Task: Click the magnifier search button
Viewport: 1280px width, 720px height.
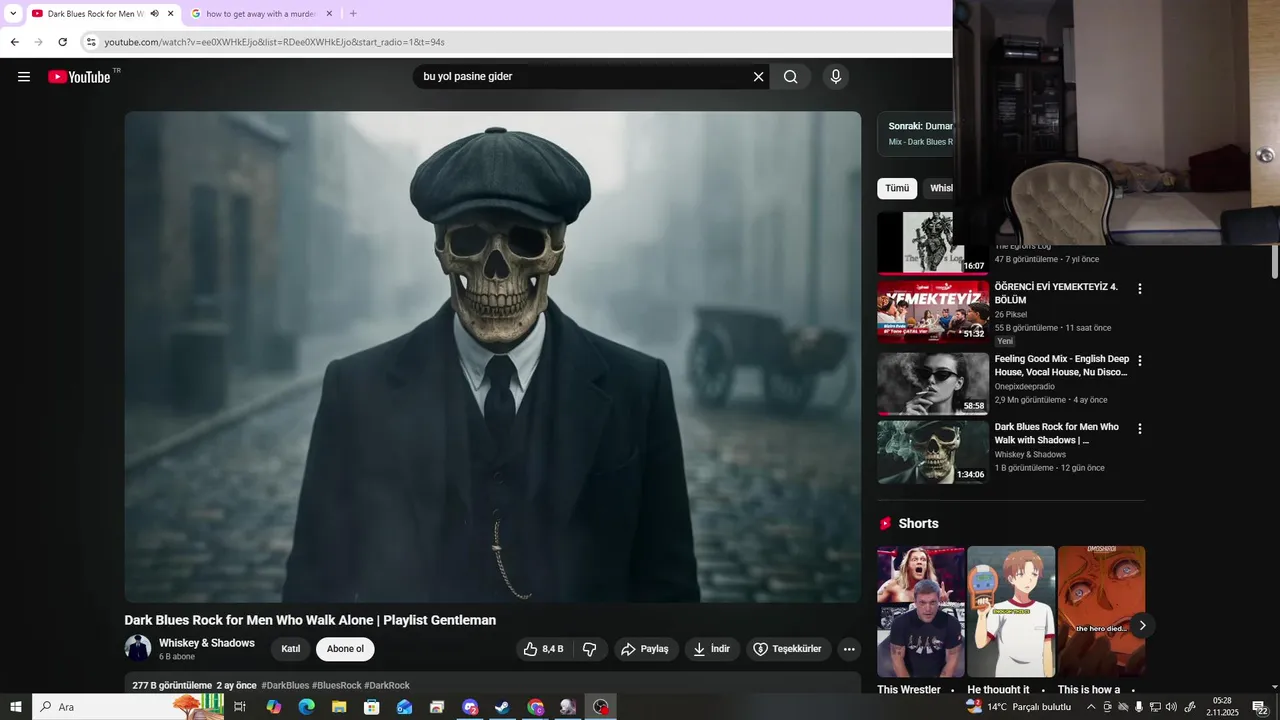Action: pyautogui.click(x=791, y=77)
